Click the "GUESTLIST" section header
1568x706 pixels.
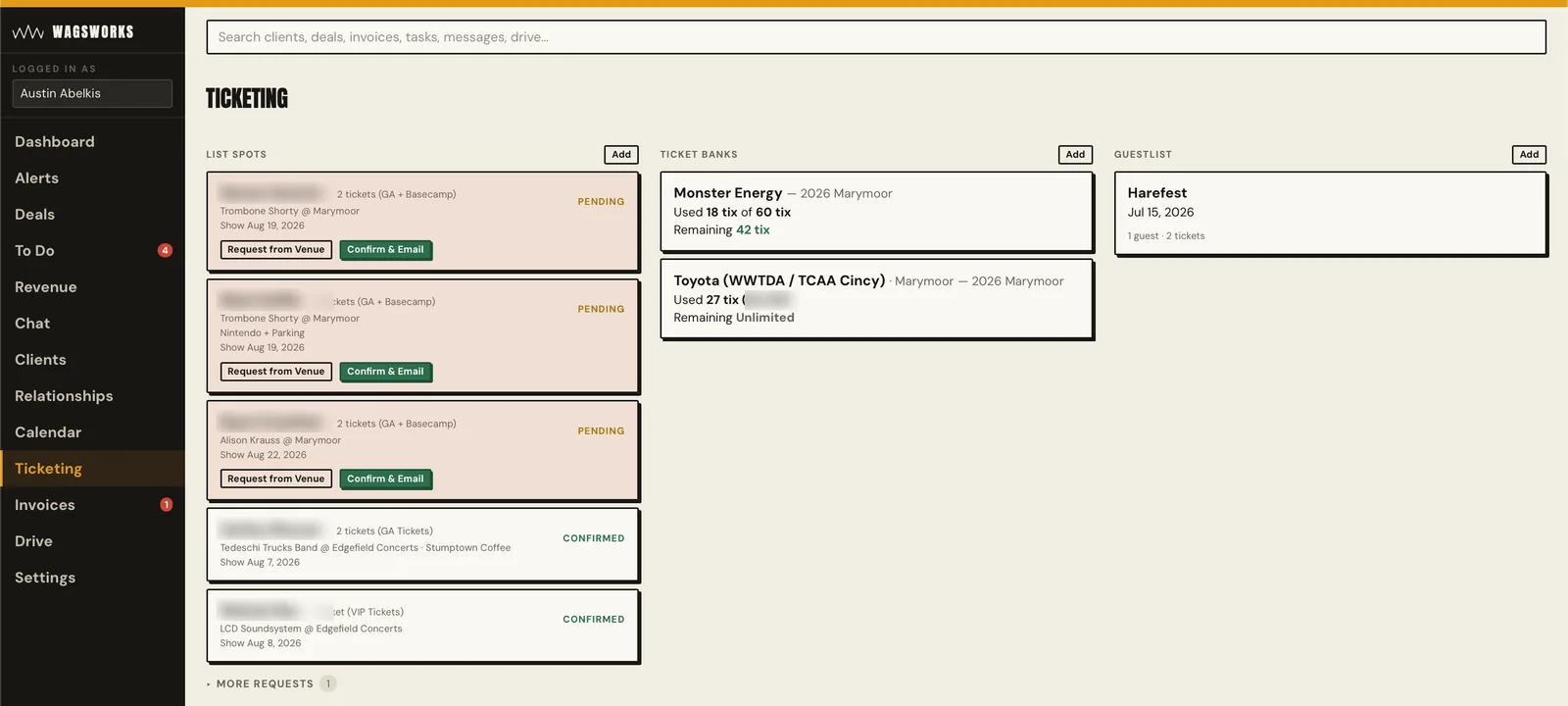[x=1143, y=155]
